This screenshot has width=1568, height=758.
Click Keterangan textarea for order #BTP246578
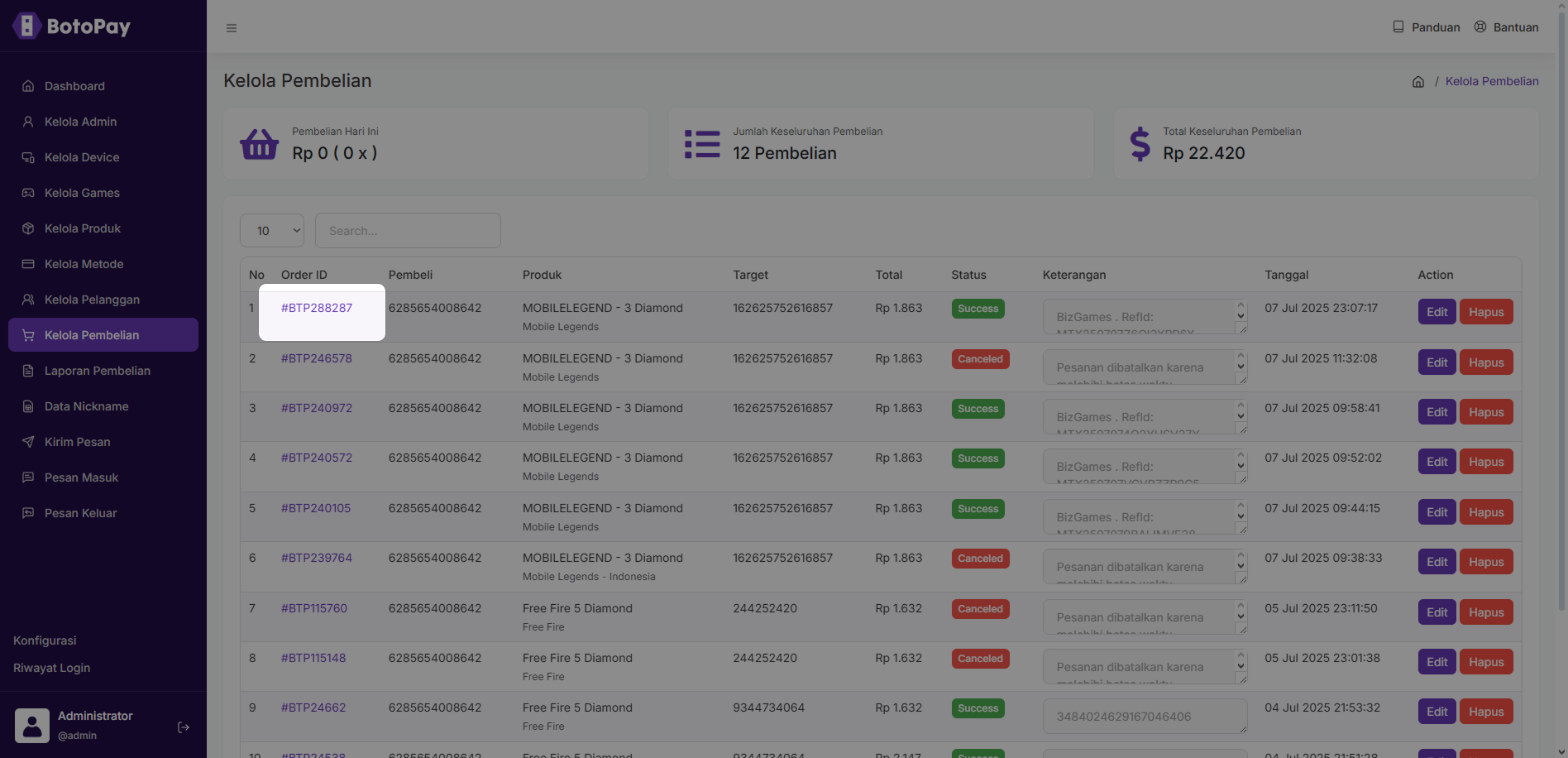point(1145,367)
